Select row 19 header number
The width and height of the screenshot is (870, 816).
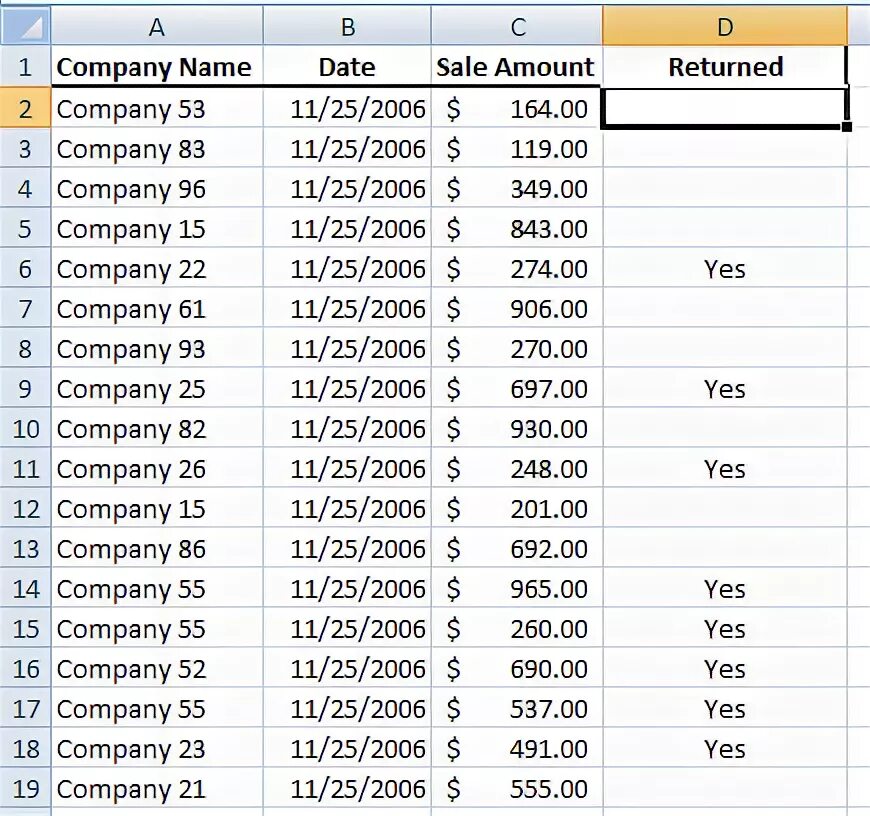[x=25, y=789]
